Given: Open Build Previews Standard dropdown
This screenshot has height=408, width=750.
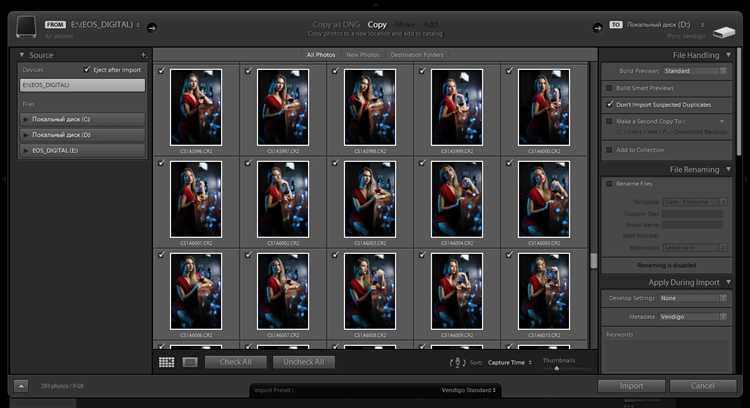Looking at the screenshot, I should (x=695, y=71).
